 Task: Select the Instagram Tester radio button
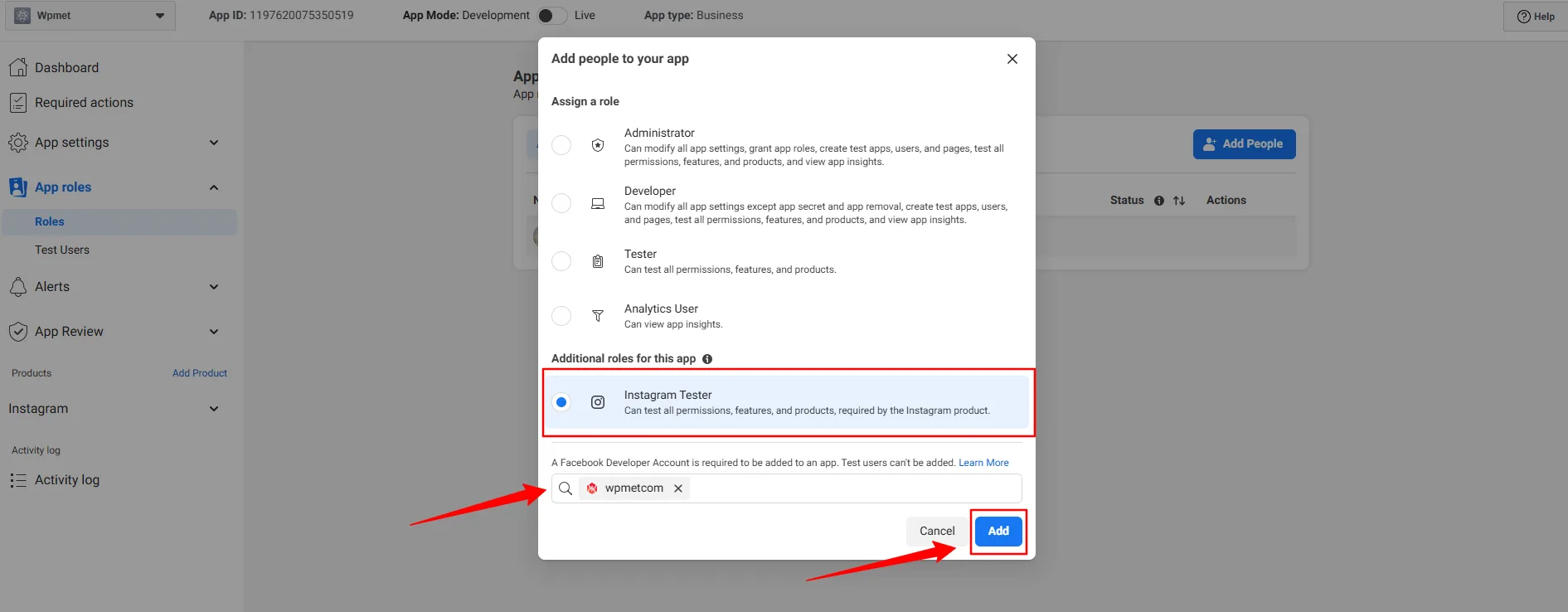click(561, 402)
